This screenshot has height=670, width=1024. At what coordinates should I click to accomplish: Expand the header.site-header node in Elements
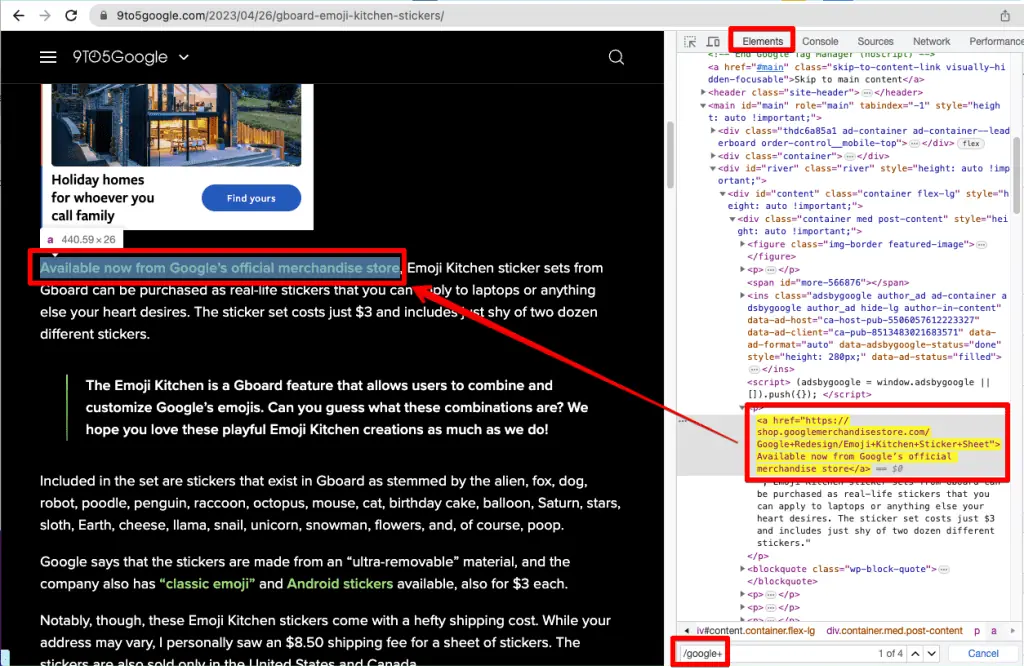[703, 92]
